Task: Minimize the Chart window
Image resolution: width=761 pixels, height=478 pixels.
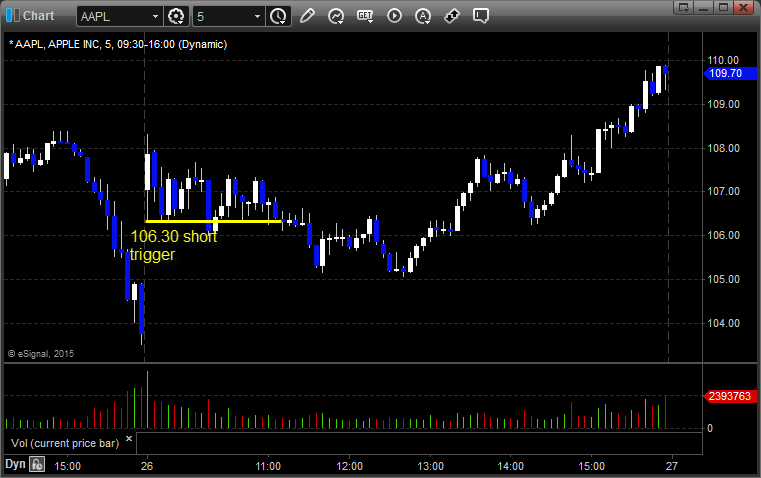Action: tap(704, 7)
